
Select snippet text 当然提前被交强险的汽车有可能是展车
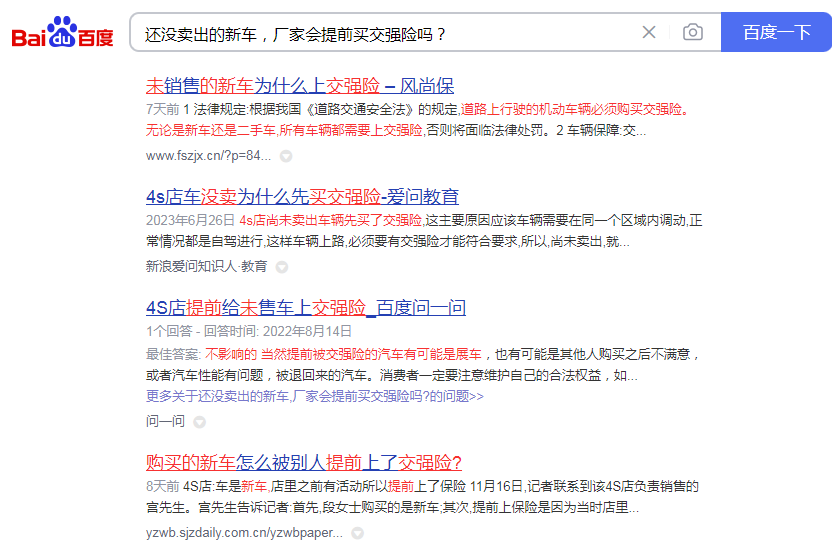pyautogui.click(x=371, y=354)
